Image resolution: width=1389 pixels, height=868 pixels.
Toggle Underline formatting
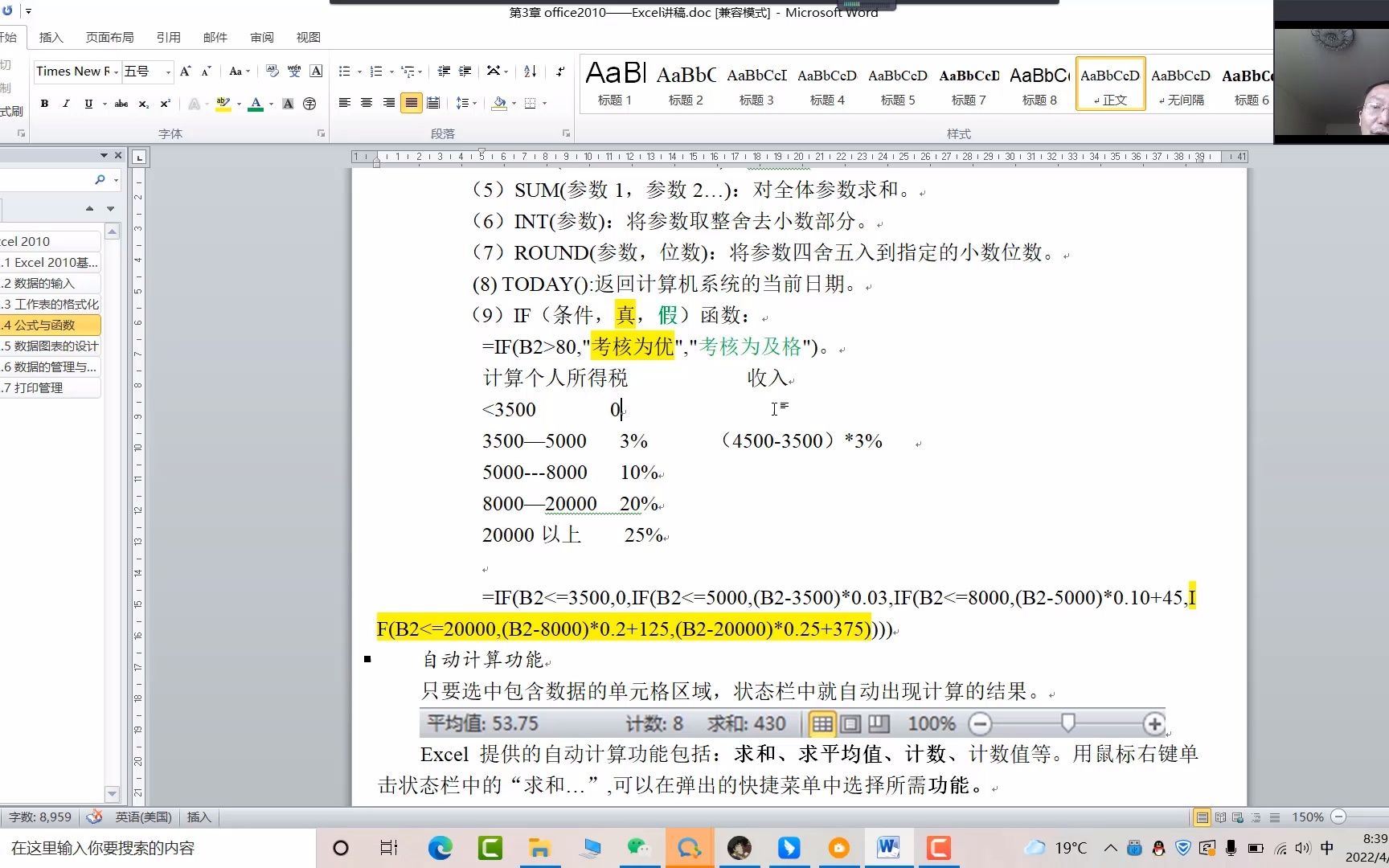tap(88, 104)
